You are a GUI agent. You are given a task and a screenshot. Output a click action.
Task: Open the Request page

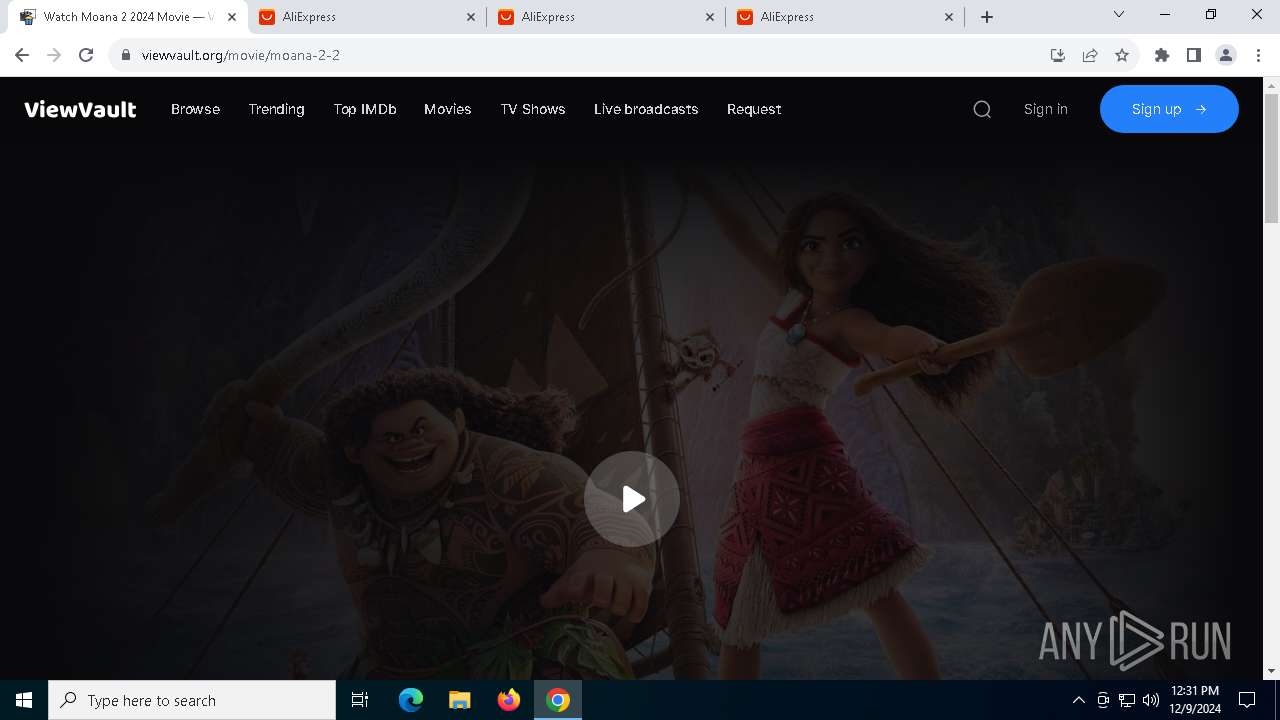pyautogui.click(x=754, y=109)
